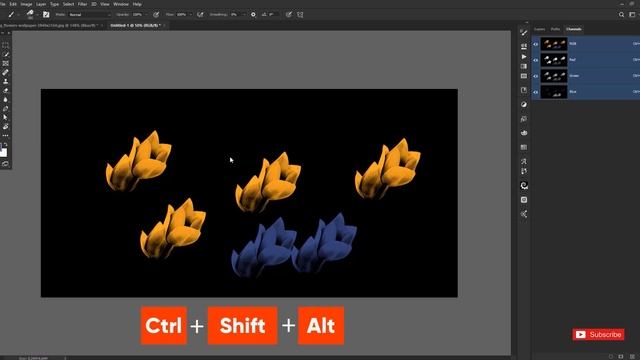Click the foreground/background color swatch
The width and height of the screenshot is (640, 360).
click(3, 152)
